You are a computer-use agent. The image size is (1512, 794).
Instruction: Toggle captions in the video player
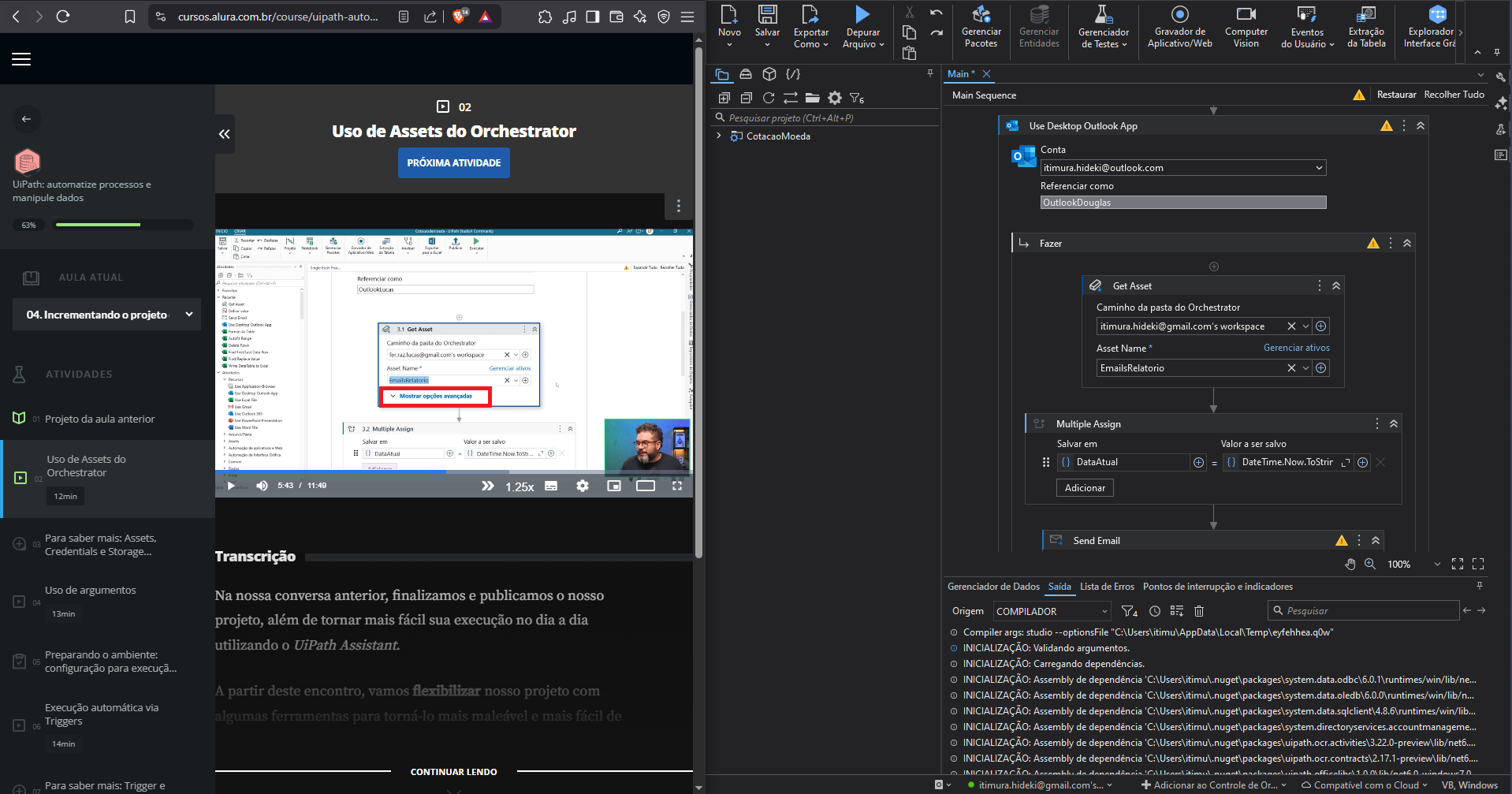[x=551, y=486]
